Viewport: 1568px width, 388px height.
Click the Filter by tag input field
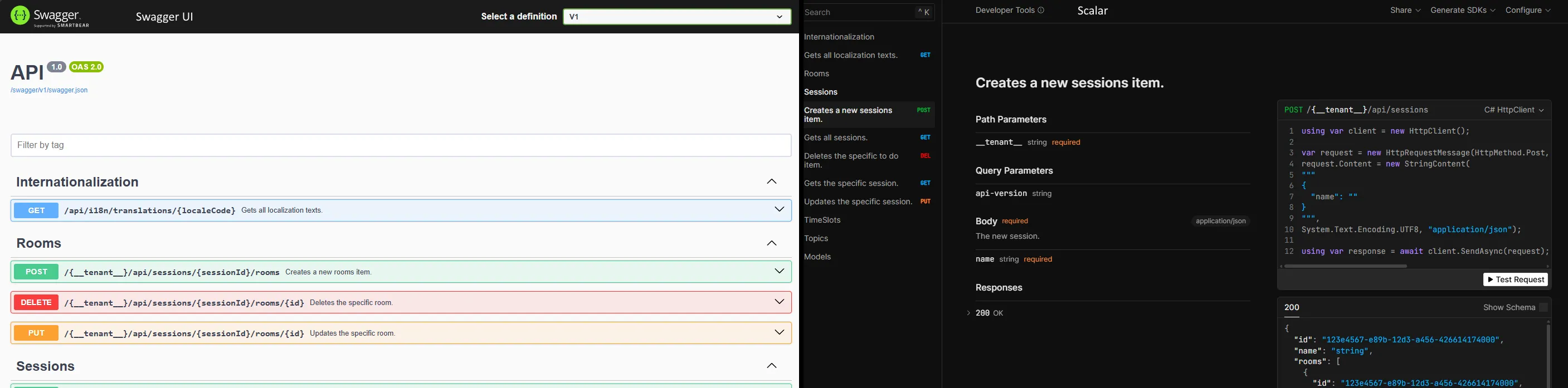point(401,145)
